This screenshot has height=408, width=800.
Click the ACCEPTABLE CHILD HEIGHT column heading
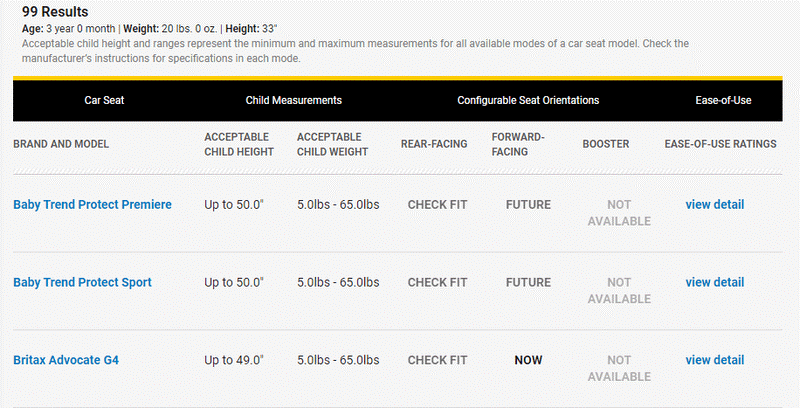click(239, 144)
